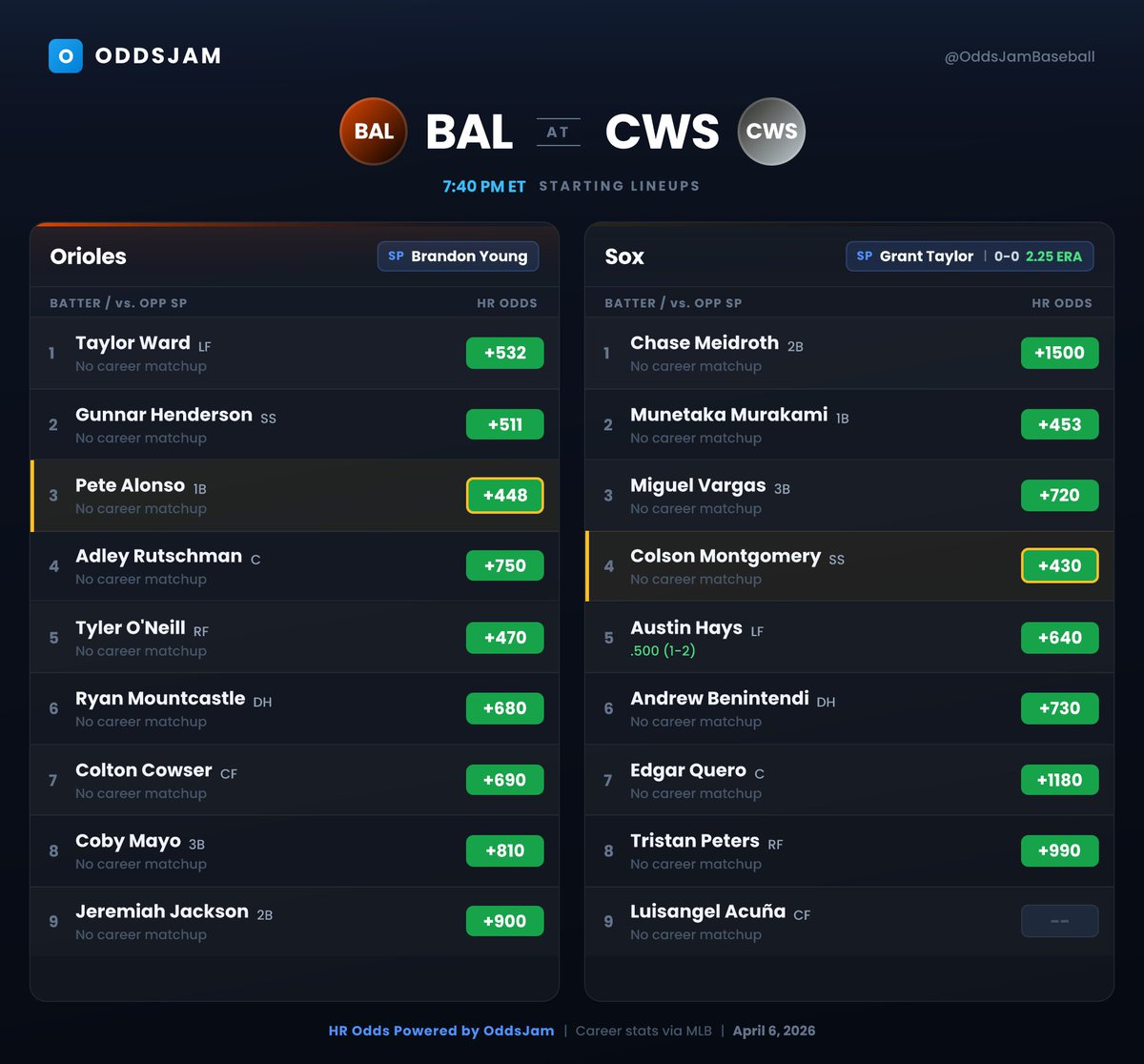1144x1064 pixels.
Task: Switch to the Orioles lineup panel
Action: coord(87,256)
